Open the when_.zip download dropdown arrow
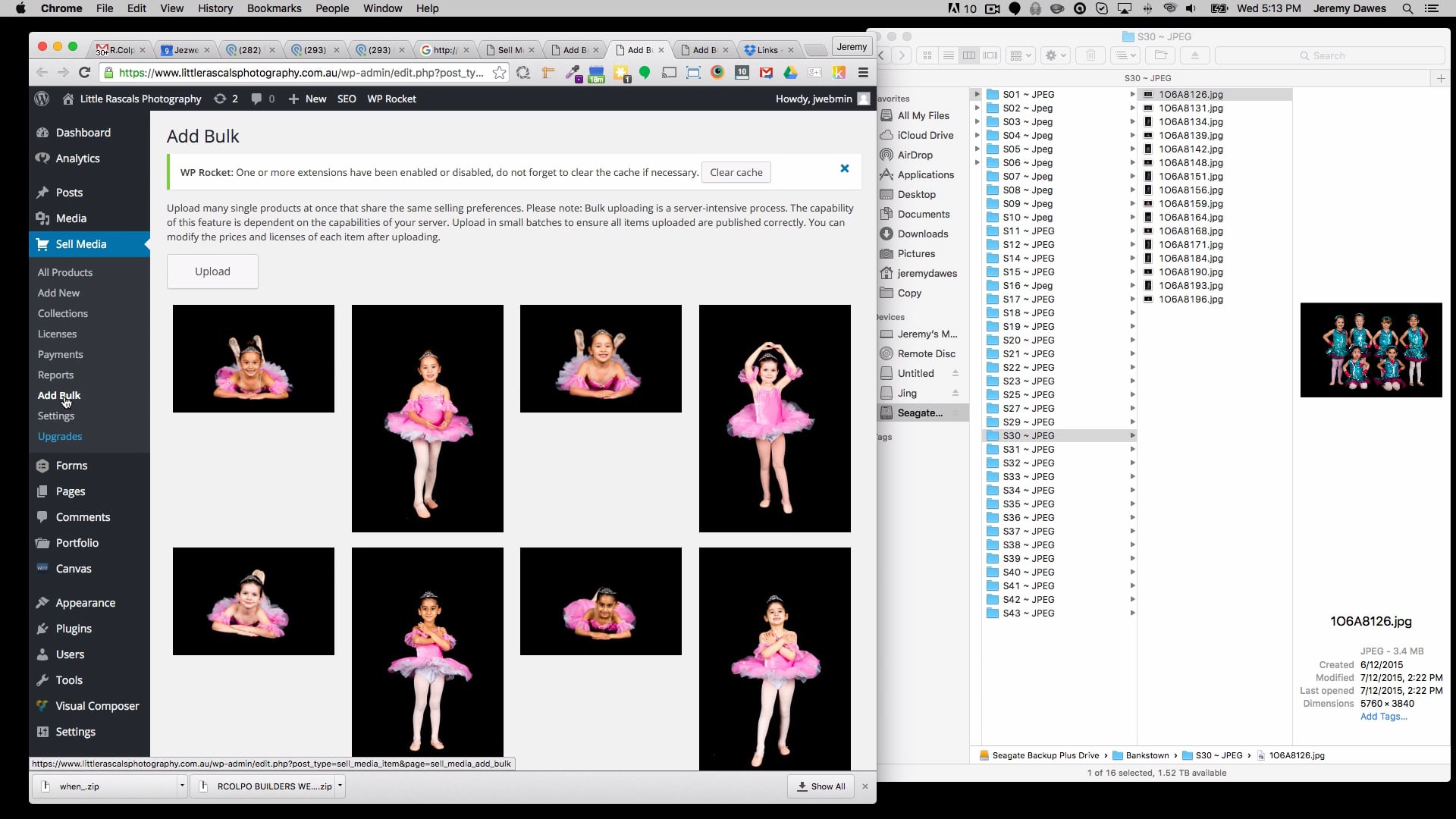 click(180, 786)
